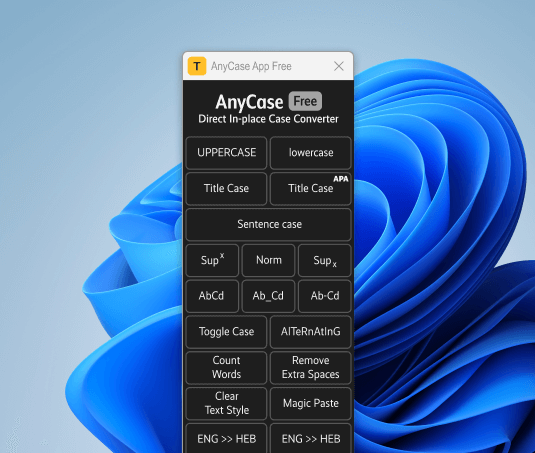Apply lowercase conversion
This screenshot has height=453, width=535.
[310, 153]
